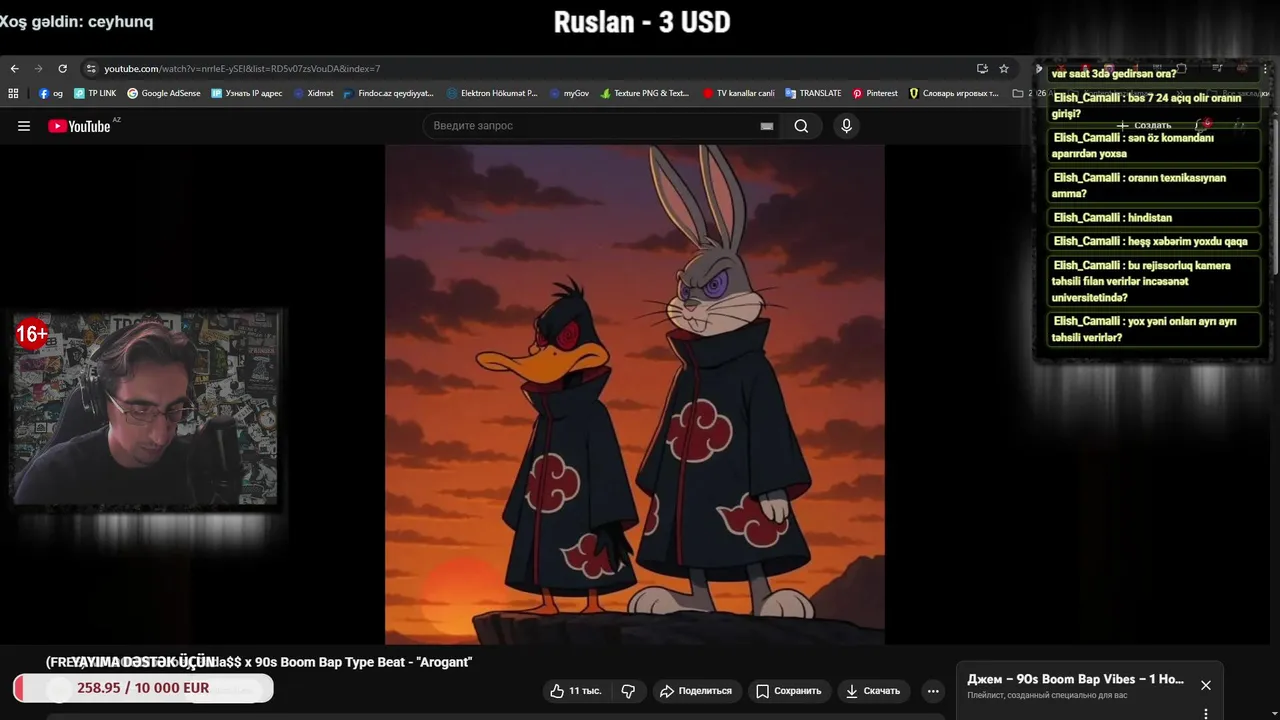Open the Узнать IP адрес bookmark

click(247, 93)
